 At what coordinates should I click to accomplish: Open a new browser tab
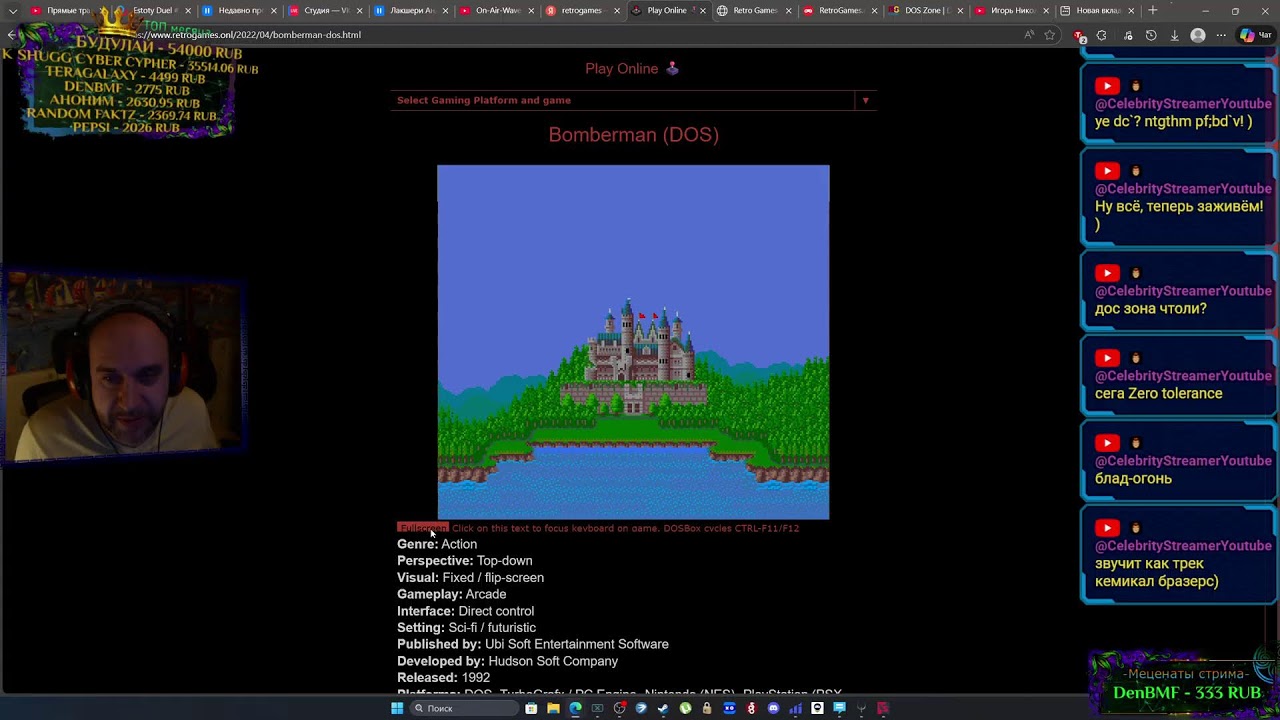coord(1153,10)
